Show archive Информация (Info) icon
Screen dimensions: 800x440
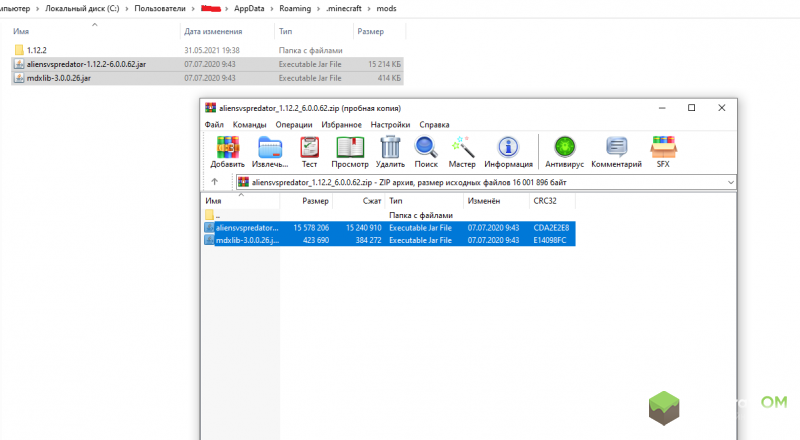tap(508, 151)
